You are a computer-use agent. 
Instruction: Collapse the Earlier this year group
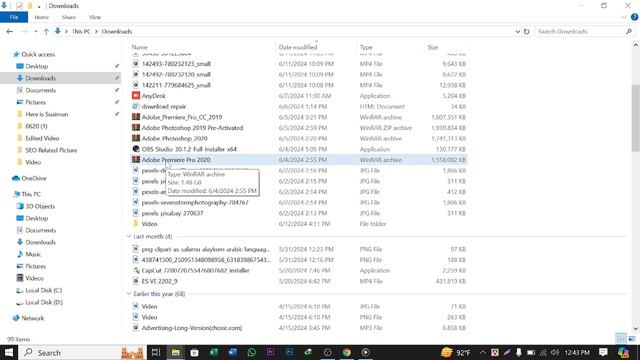point(129,294)
